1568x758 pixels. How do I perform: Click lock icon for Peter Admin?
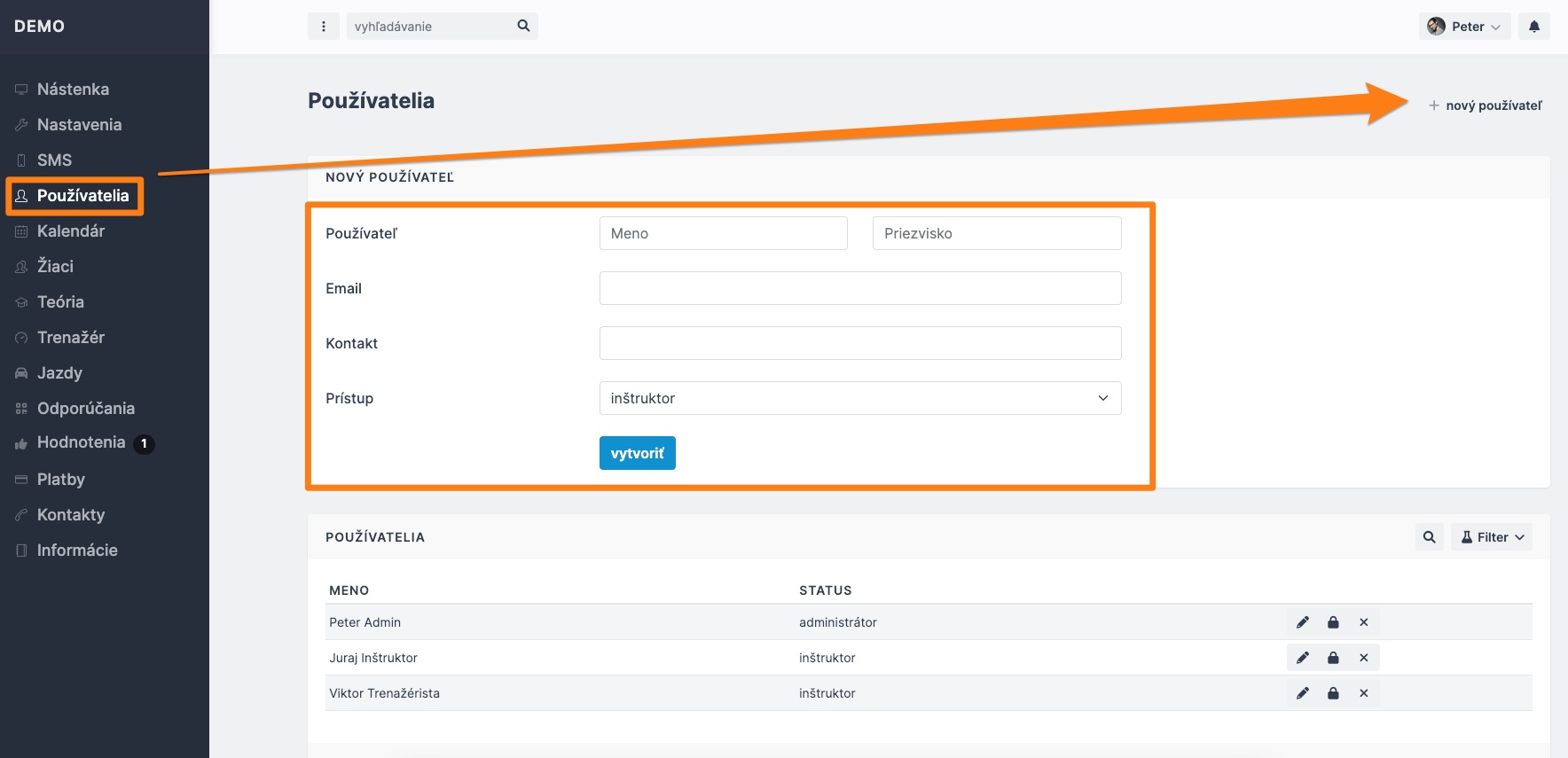click(1333, 622)
